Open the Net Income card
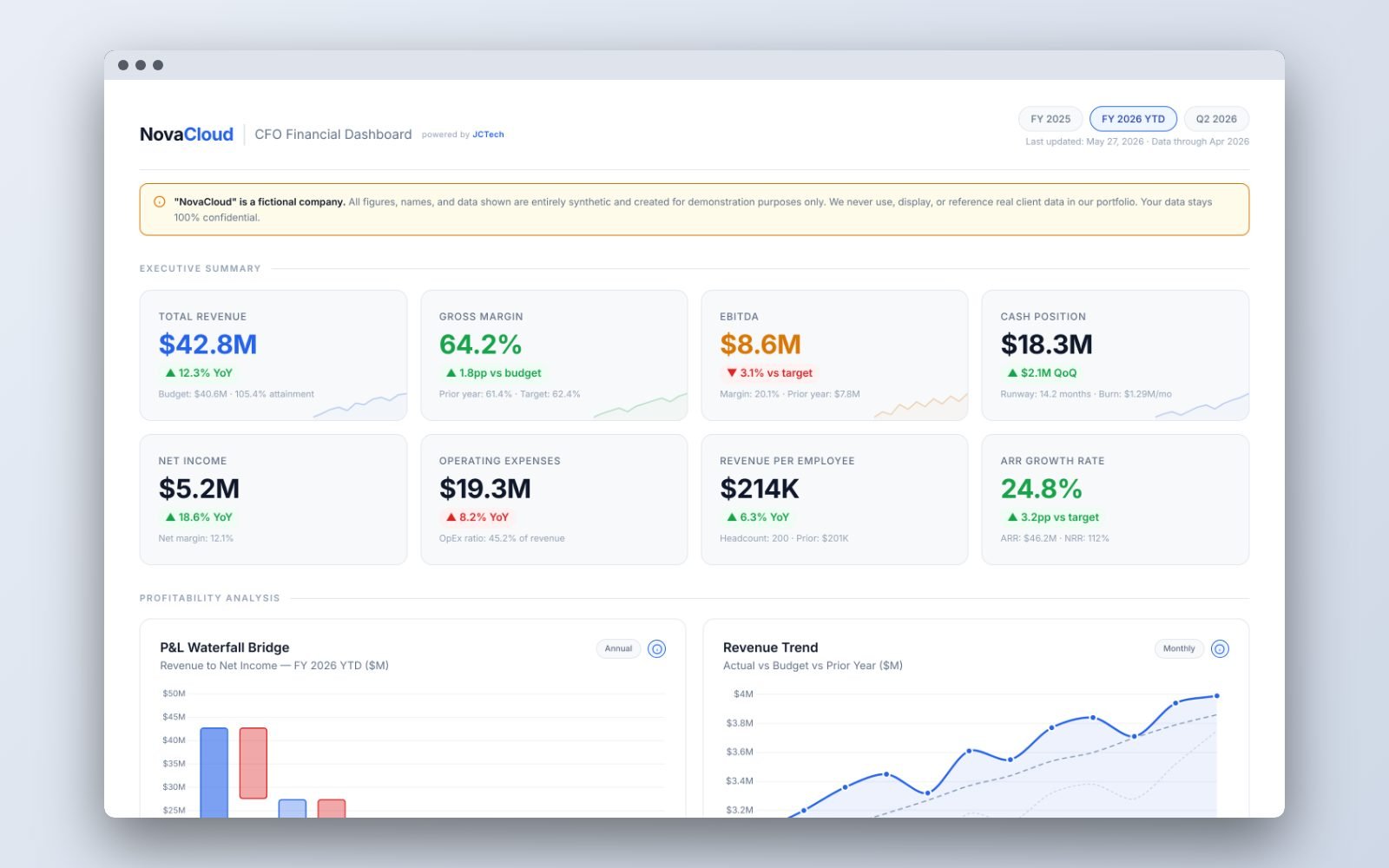The width and height of the screenshot is (1389, 868). pyautogui.click(x=273, y=500)
